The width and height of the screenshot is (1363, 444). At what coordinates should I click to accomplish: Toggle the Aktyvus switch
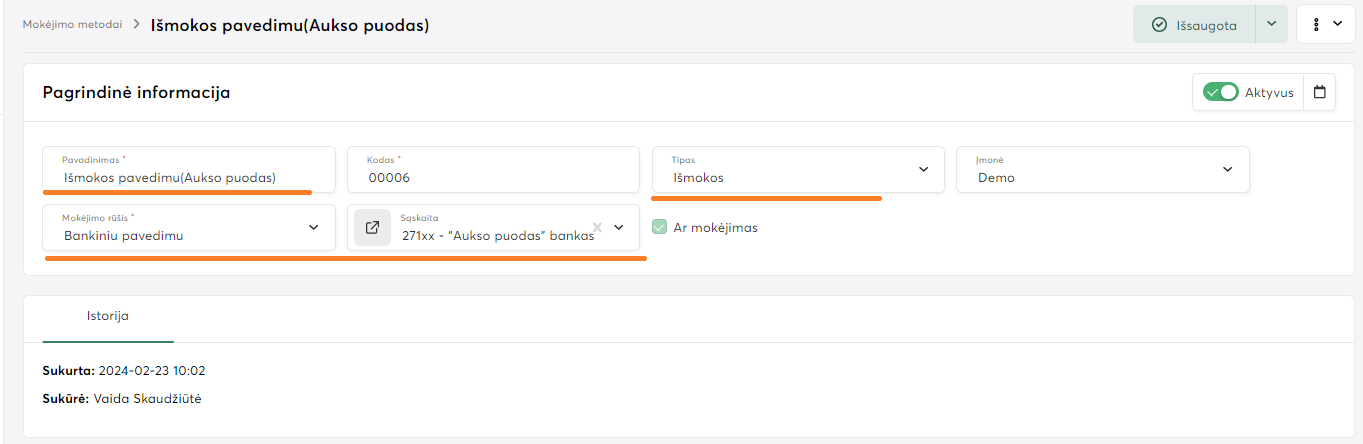[1221, 92]
